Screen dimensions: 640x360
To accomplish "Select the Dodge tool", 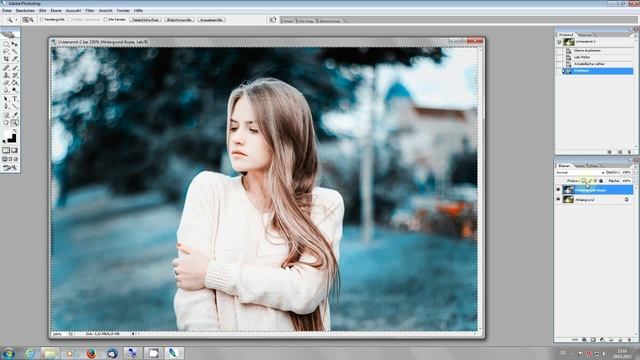I will coord(15,91).
